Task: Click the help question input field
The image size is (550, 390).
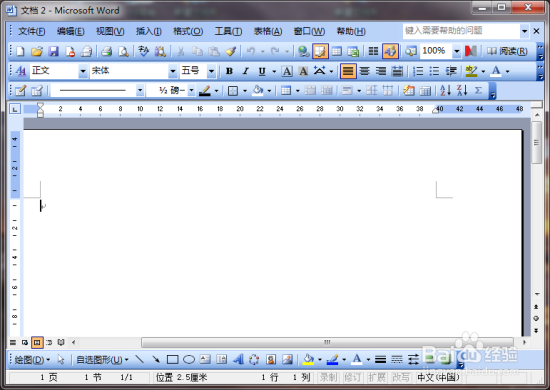Action: point(461,31)
